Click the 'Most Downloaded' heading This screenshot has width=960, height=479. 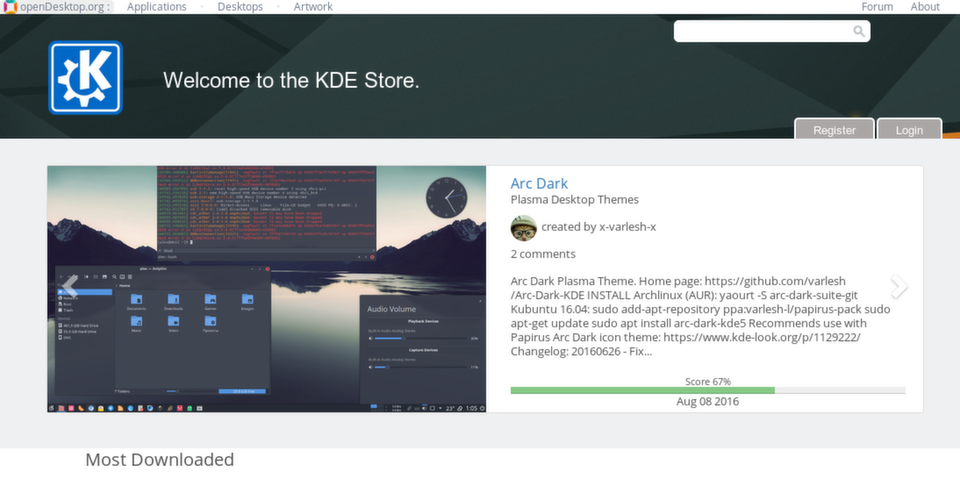(159, 459)
